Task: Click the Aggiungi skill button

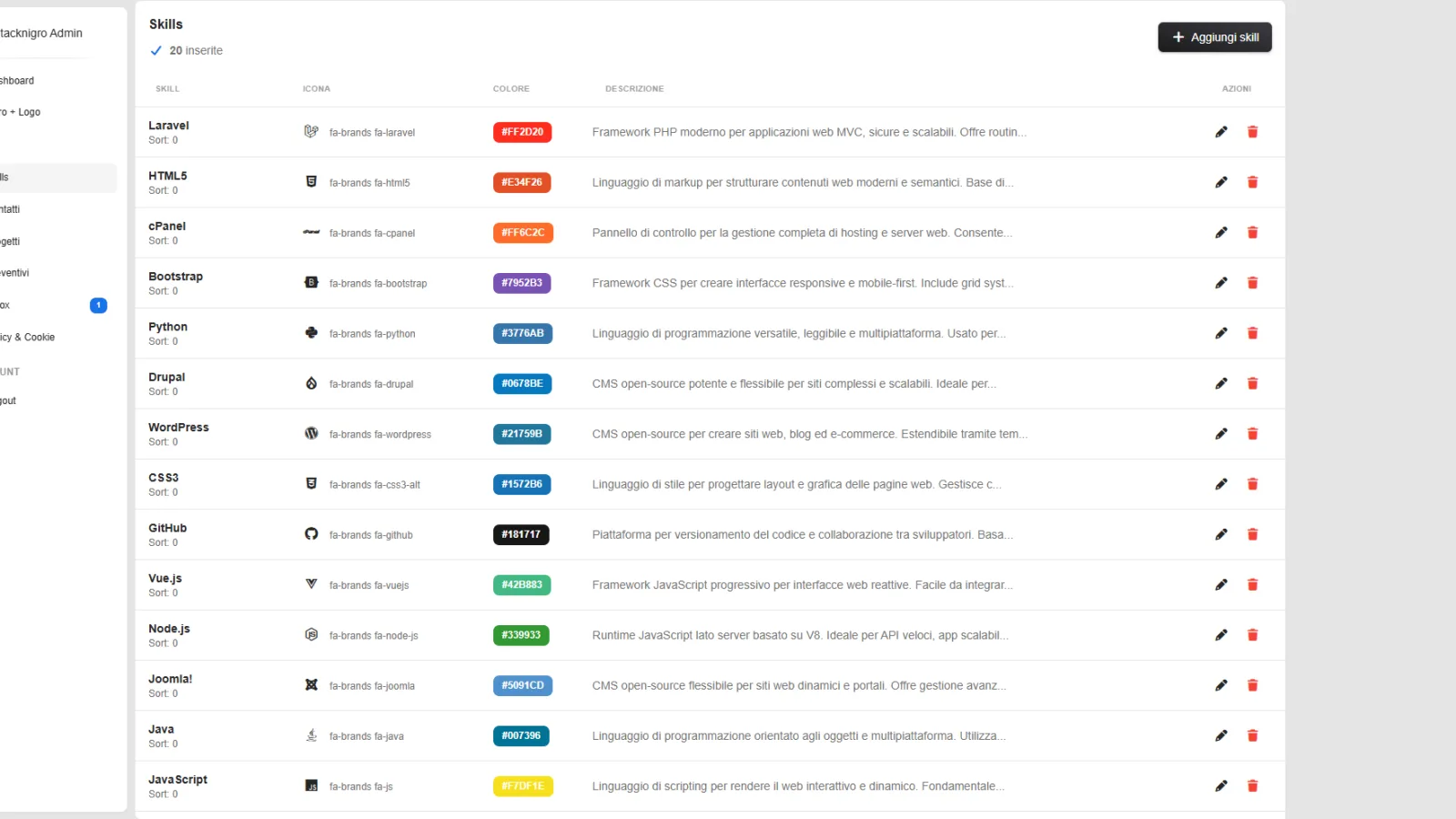Action: [x=1215, y=37]
